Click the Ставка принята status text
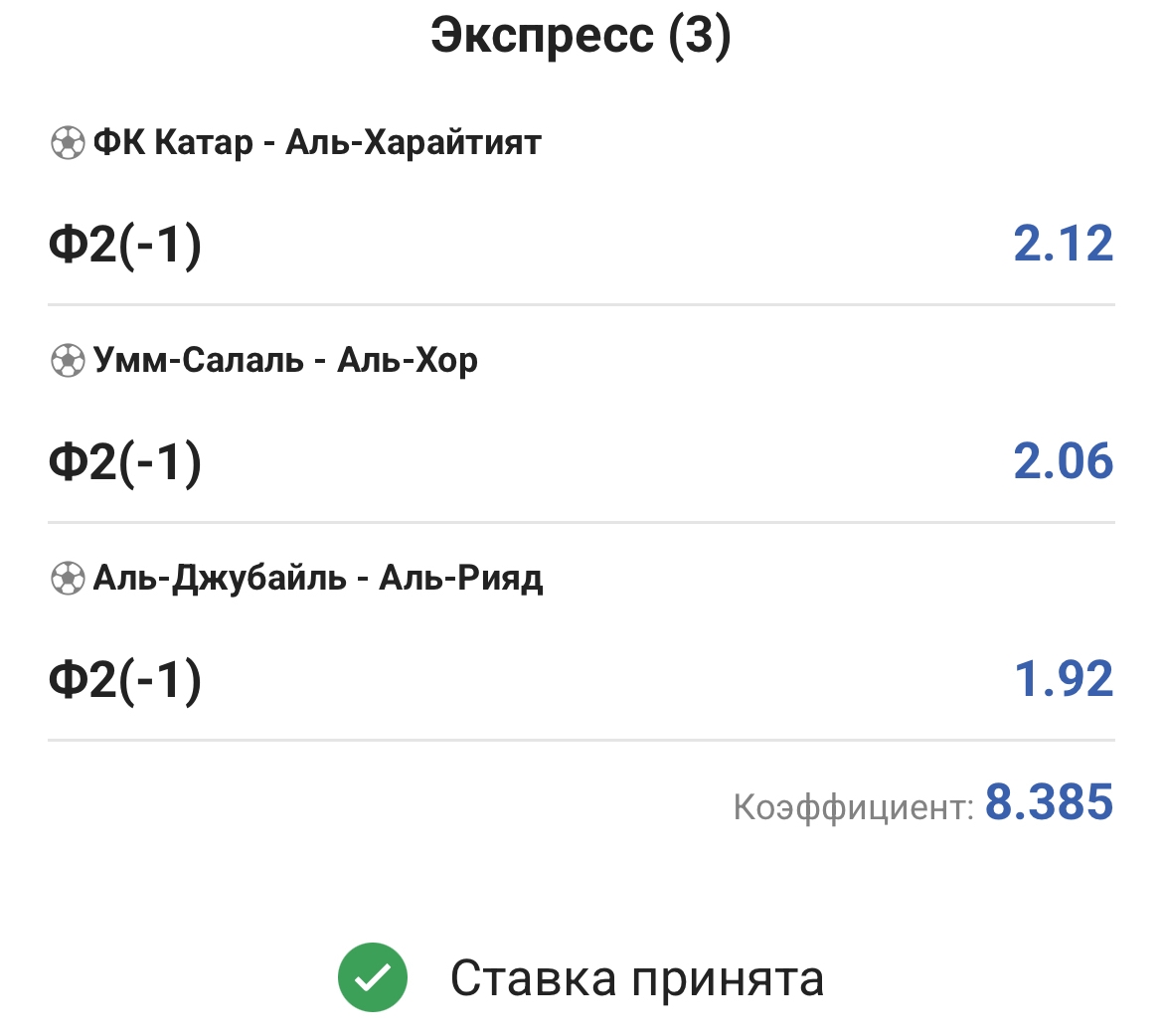Screen dimensions: 1163x1036 click(x=637, y=978)
